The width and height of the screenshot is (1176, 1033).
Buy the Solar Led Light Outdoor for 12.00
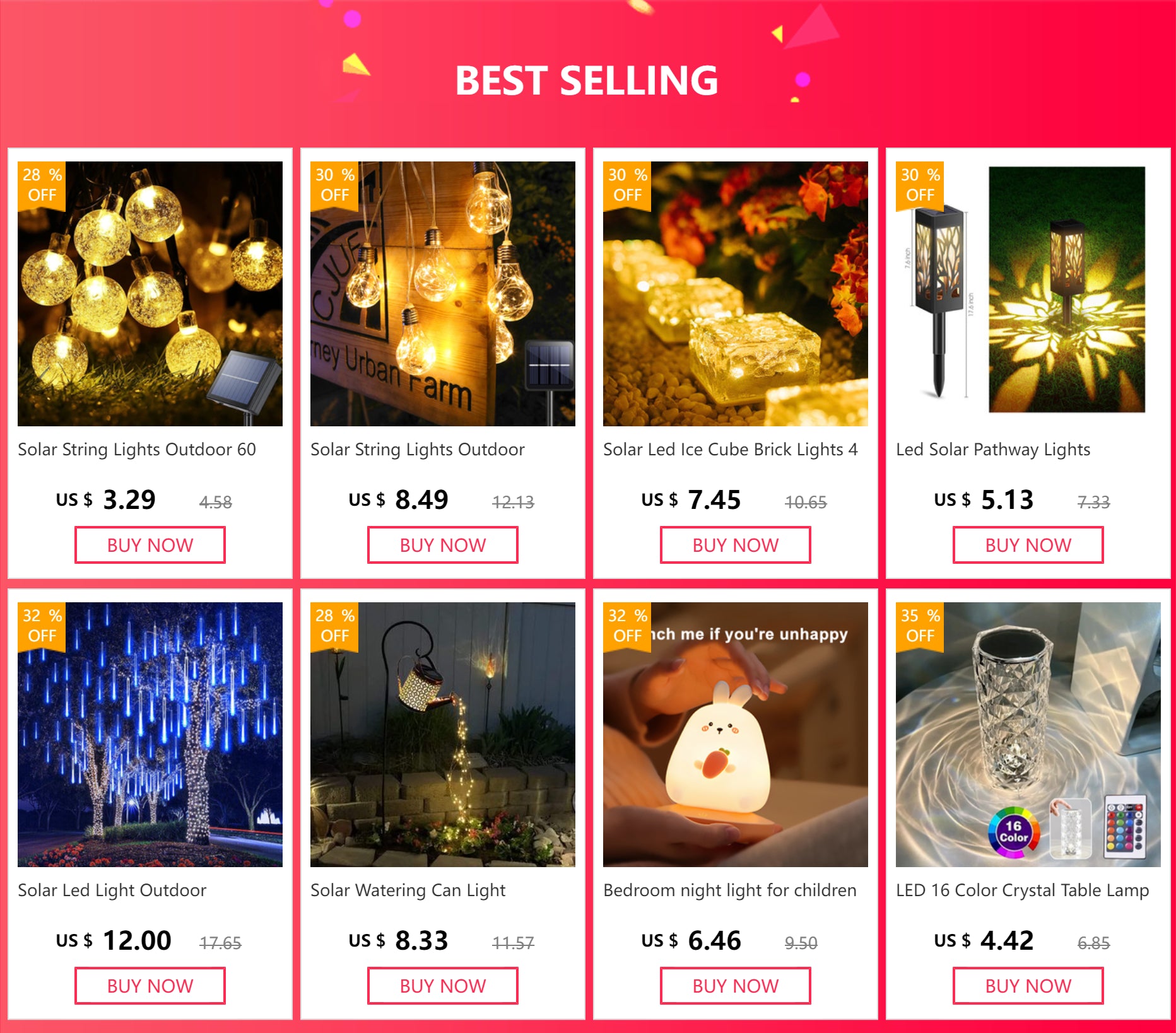click(x=150, y=986)
